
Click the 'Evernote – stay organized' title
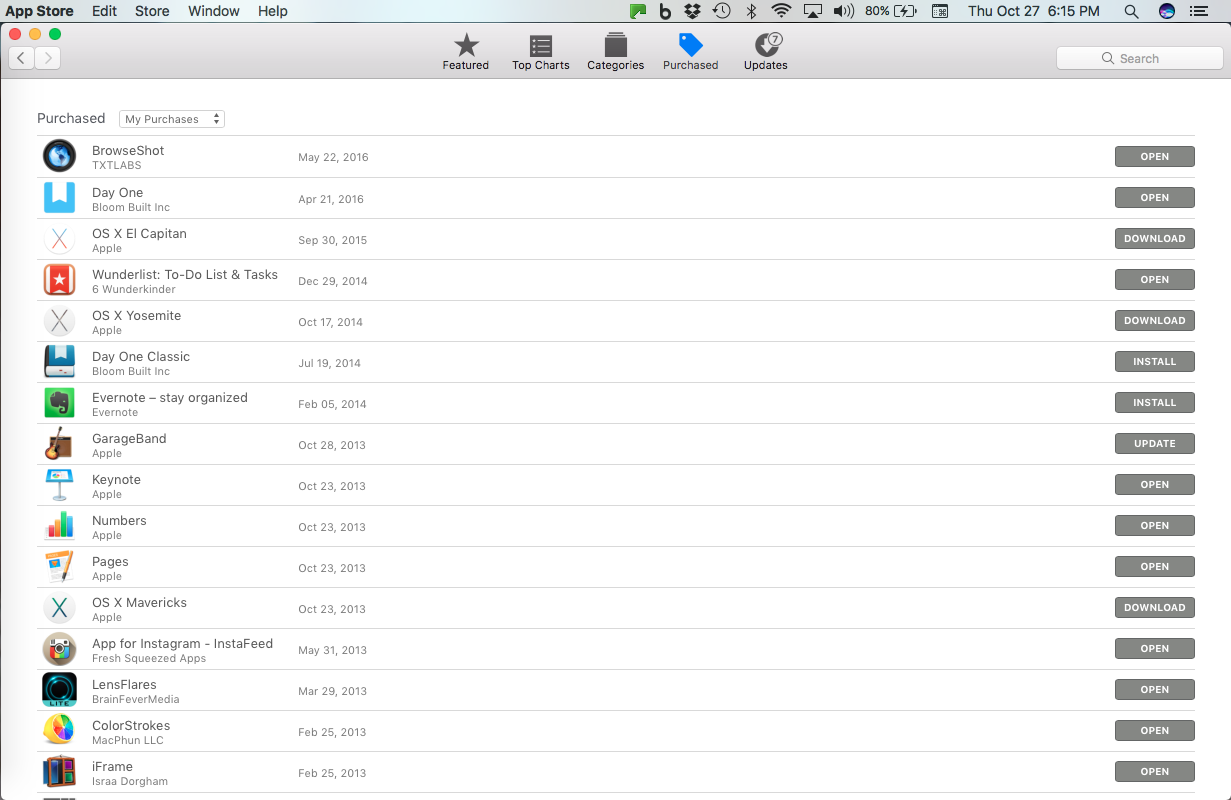[x=170, y=397]
